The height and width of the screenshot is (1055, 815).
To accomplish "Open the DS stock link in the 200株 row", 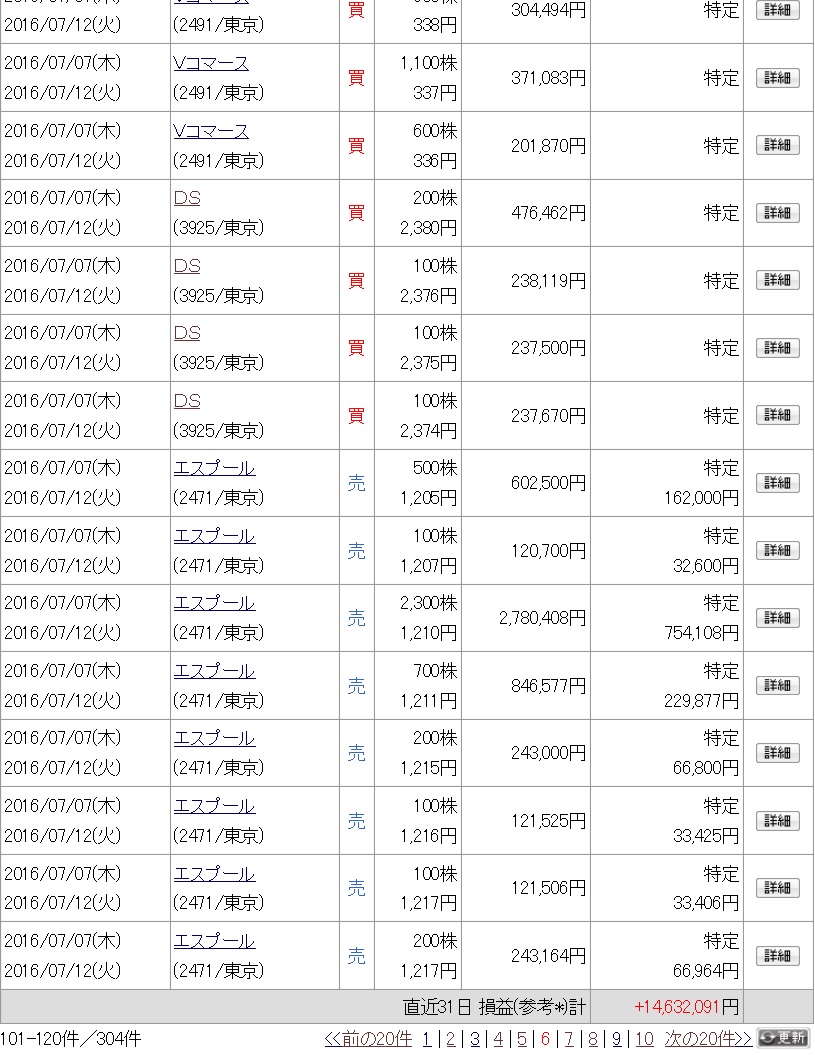I will click(187, 198).
